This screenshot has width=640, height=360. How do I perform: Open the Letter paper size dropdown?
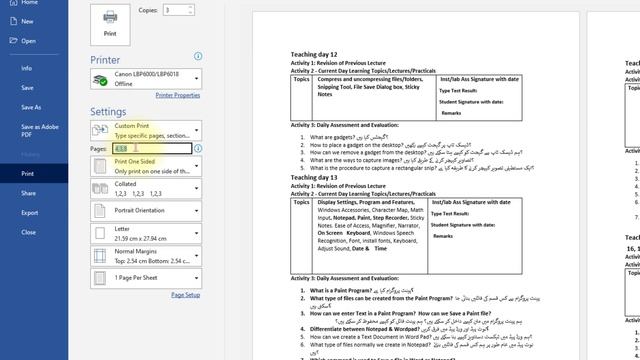tap(146, 233)
